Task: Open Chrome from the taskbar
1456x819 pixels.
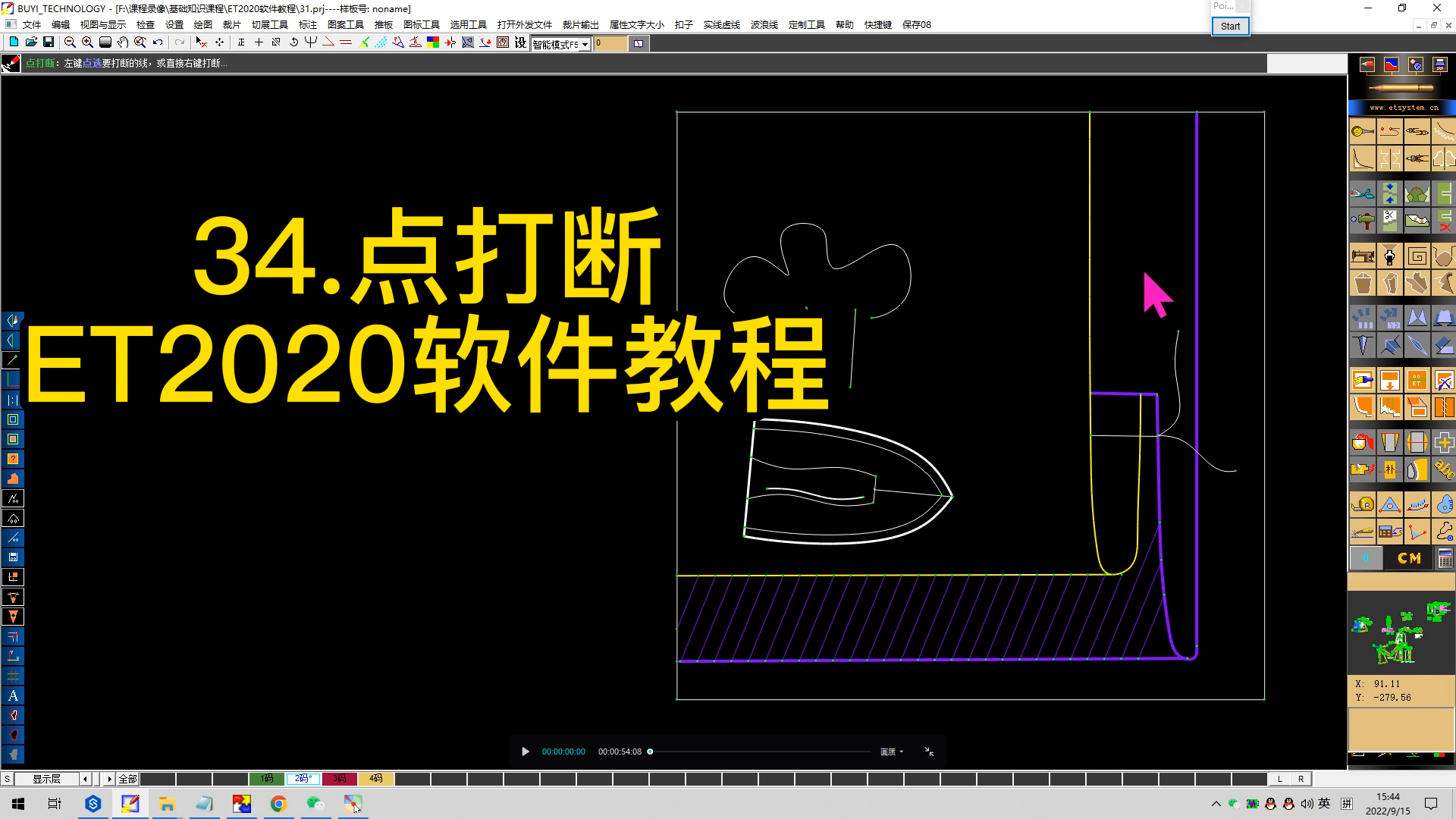Action: (278, 804)
